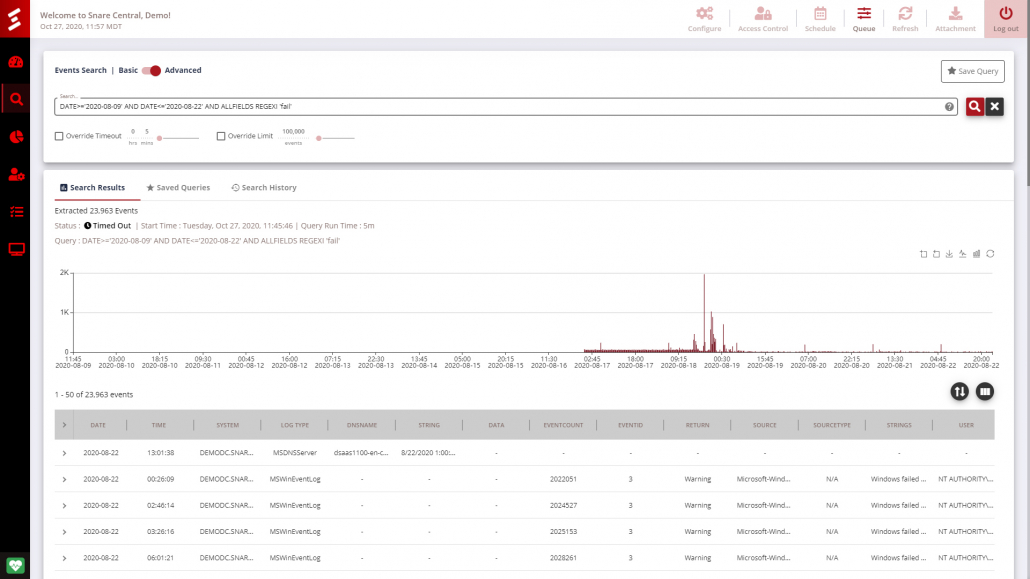
Task: Click 'dsaas1100-en-c...' DNS name cell
Action: (361, 453)
